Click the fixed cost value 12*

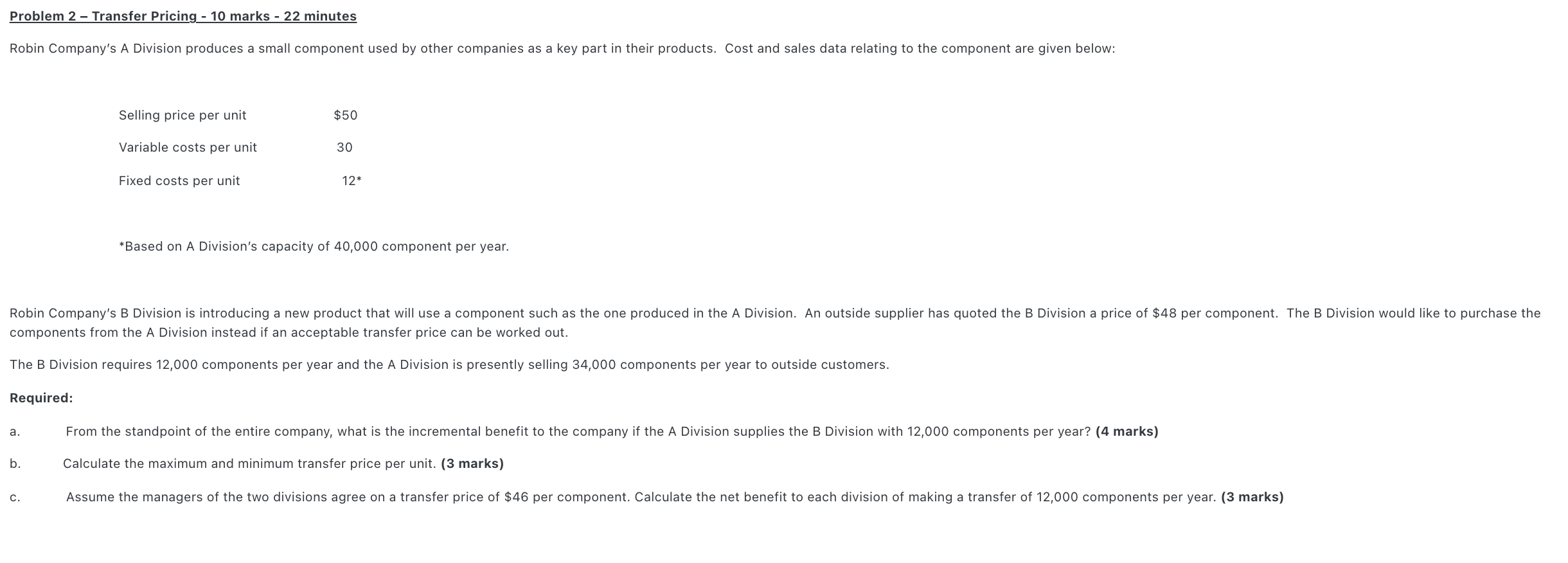tap(352, 181)
